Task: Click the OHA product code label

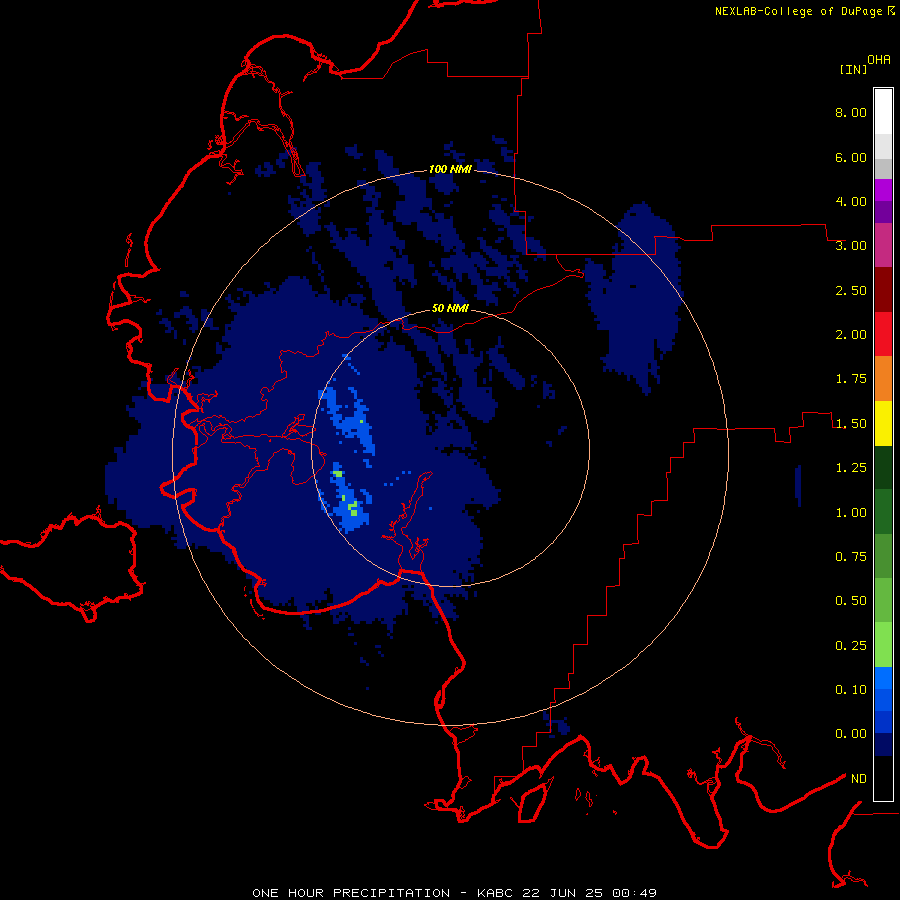Action: click(x=879, y=60)
